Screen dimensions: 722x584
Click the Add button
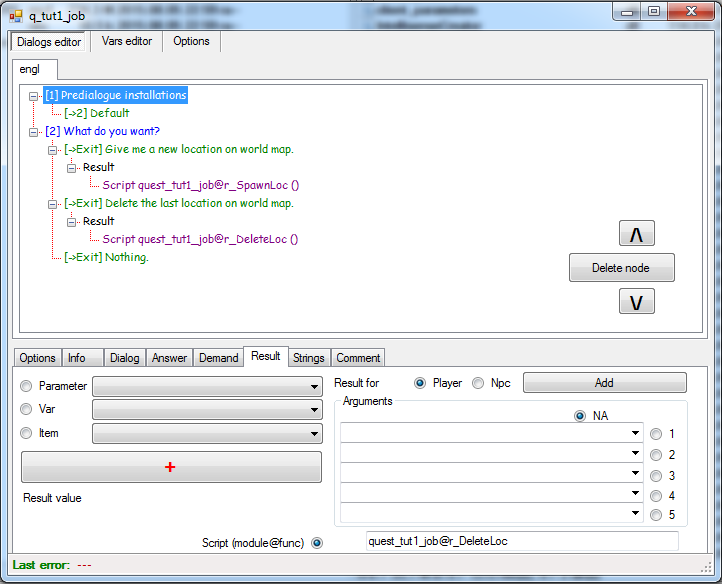(x=604, y=383)
